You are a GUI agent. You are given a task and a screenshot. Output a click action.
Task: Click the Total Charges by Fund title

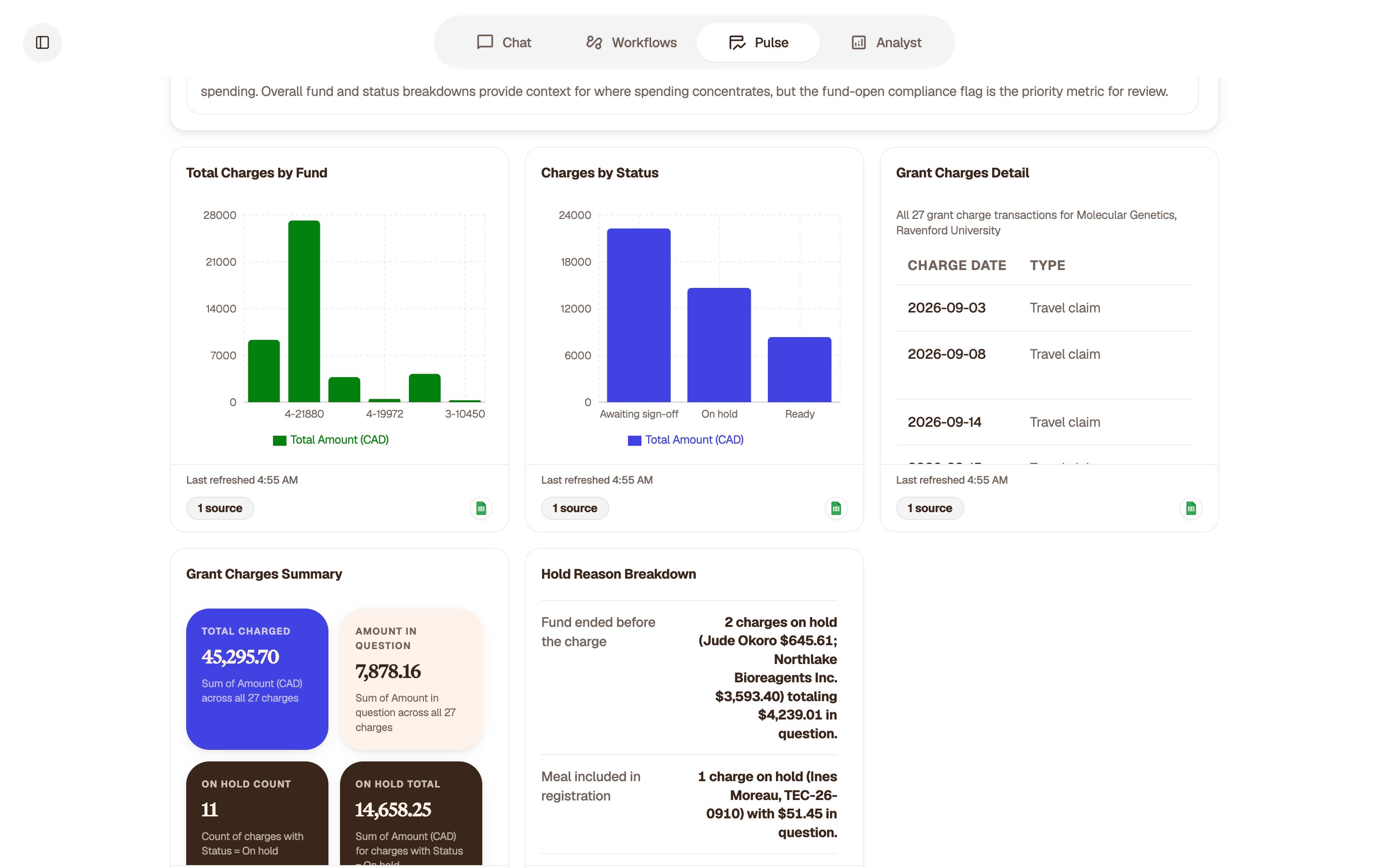pyautogui.click(x=257, y=173)
